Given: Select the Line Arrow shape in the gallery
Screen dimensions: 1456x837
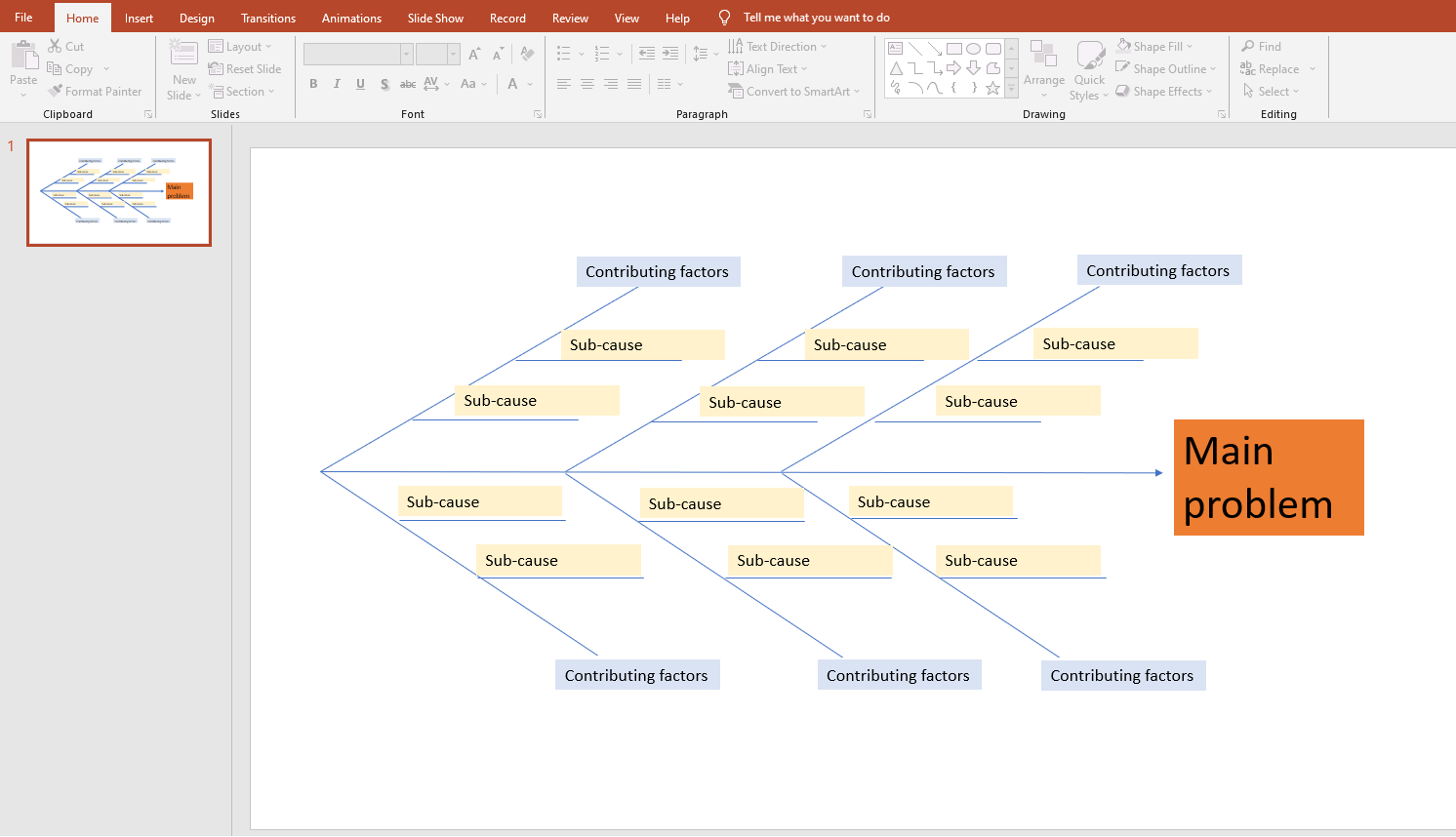Looking at the screenshot, I should 935,48.
